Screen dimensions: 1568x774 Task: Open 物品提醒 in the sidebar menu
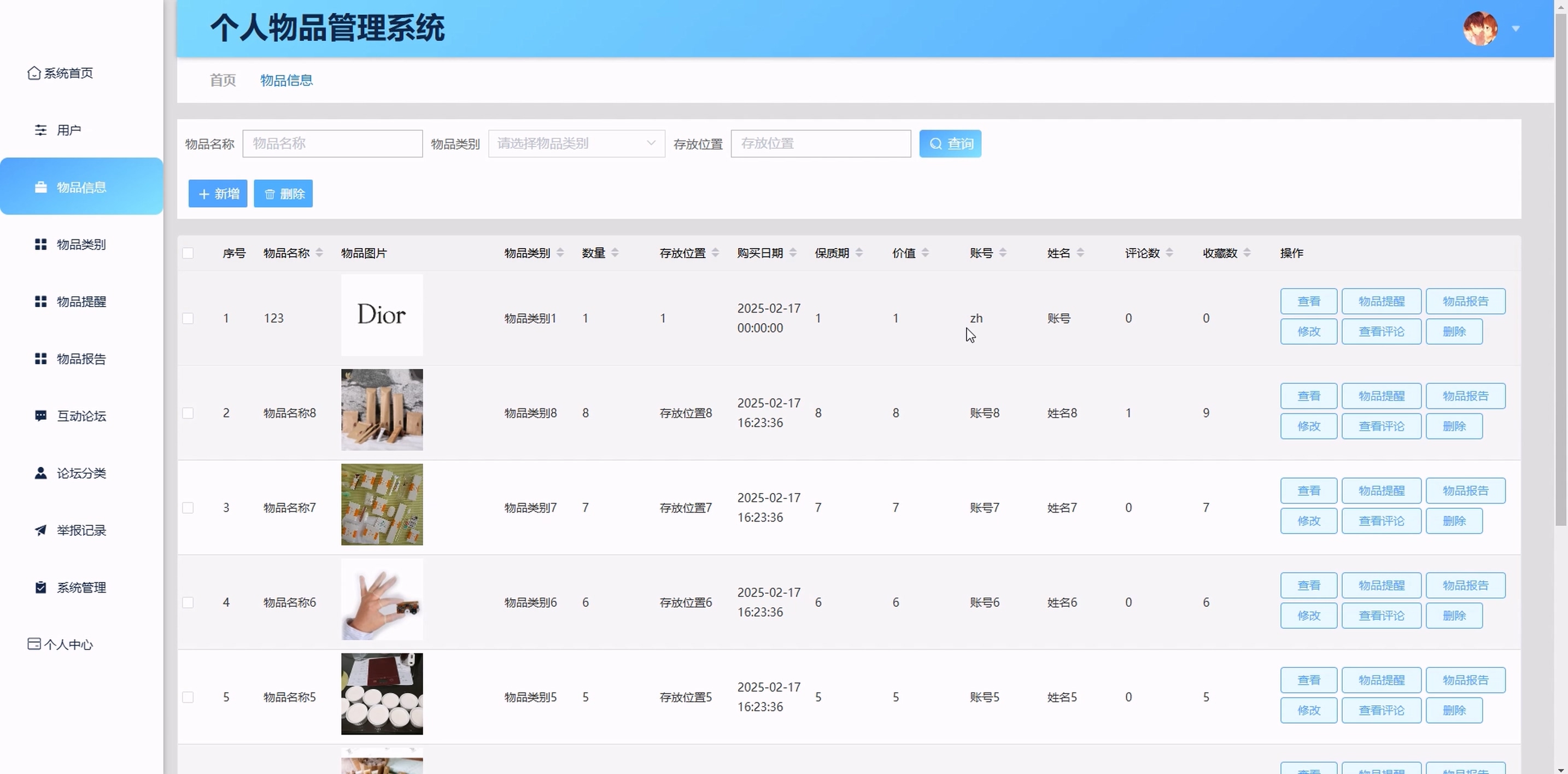point(81,302)
